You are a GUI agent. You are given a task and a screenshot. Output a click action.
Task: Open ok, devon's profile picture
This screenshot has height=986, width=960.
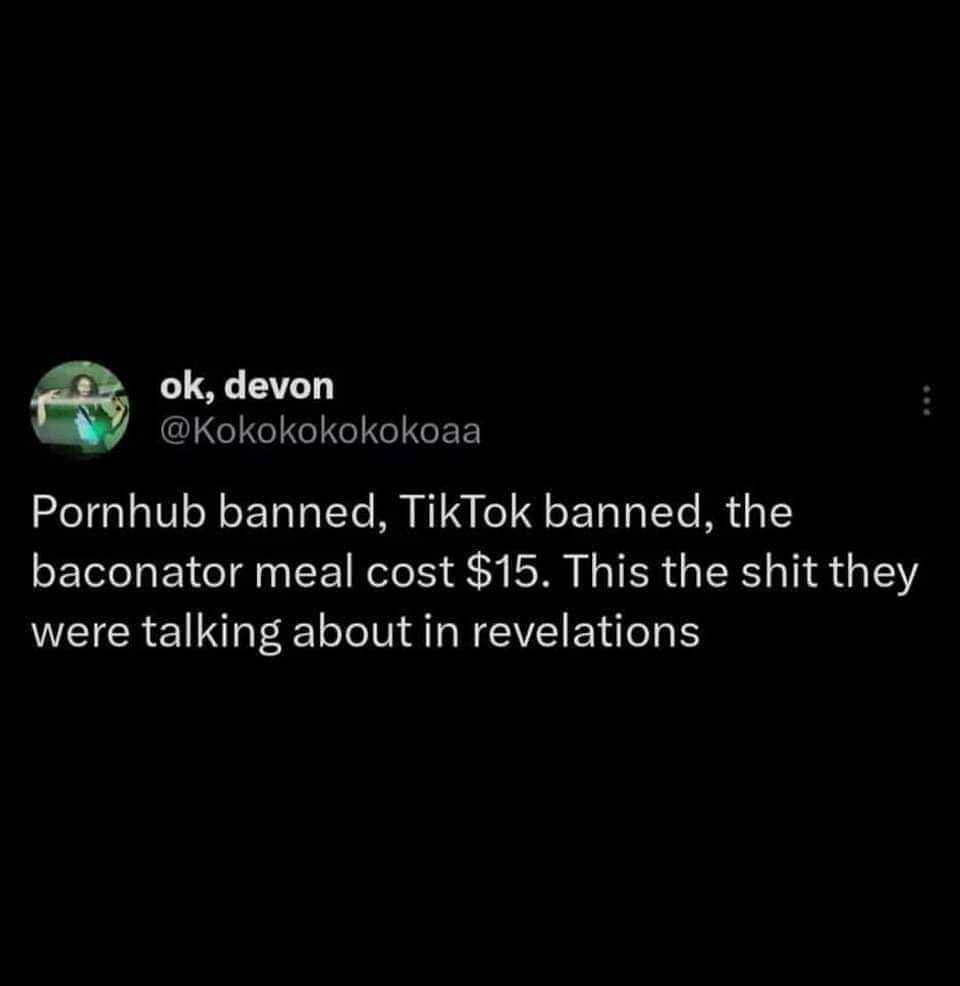coord(79,409)
